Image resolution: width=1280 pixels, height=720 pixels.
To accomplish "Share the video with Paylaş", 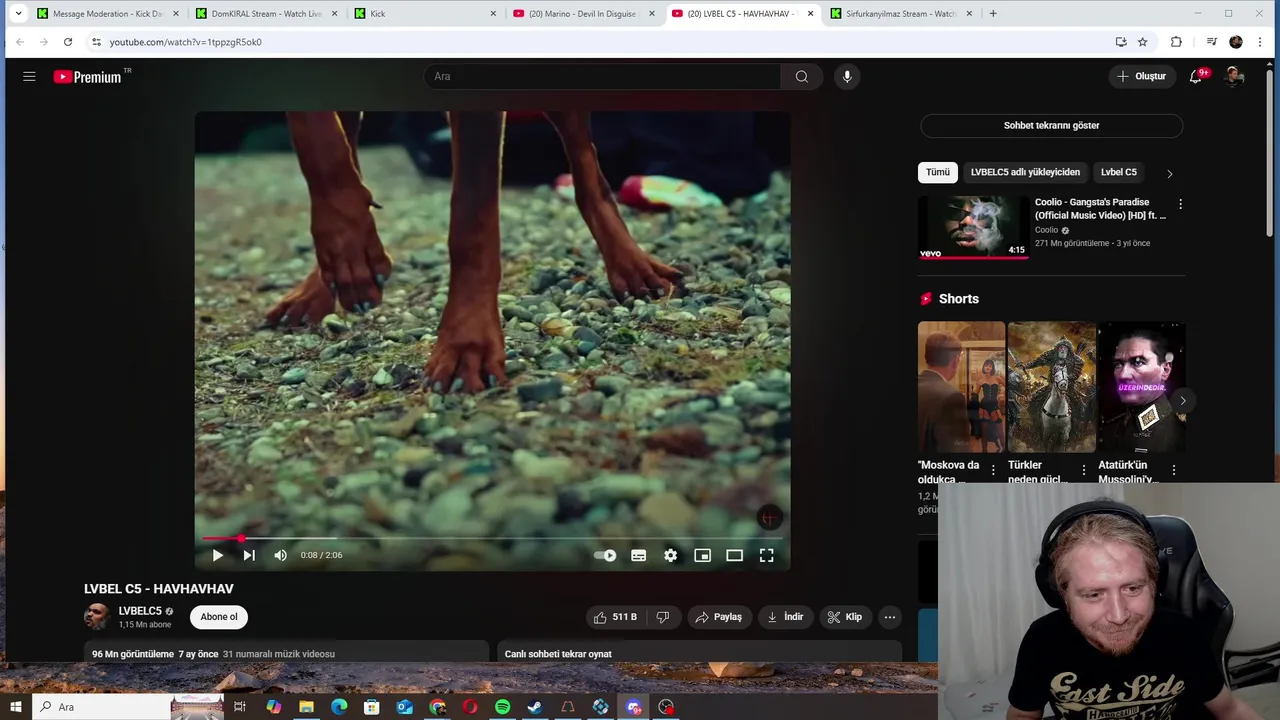I will tap(719, 617).
